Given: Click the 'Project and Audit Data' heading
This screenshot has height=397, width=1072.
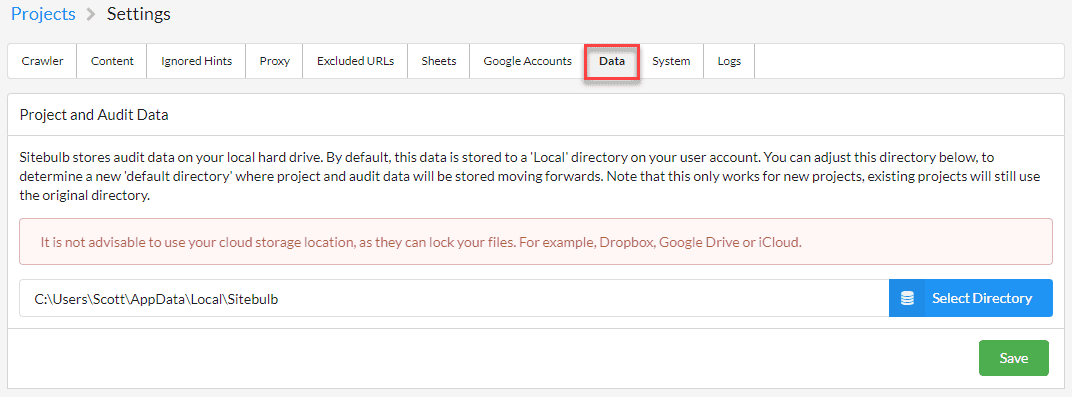Looking at the screenshot, I should [94, 115].
